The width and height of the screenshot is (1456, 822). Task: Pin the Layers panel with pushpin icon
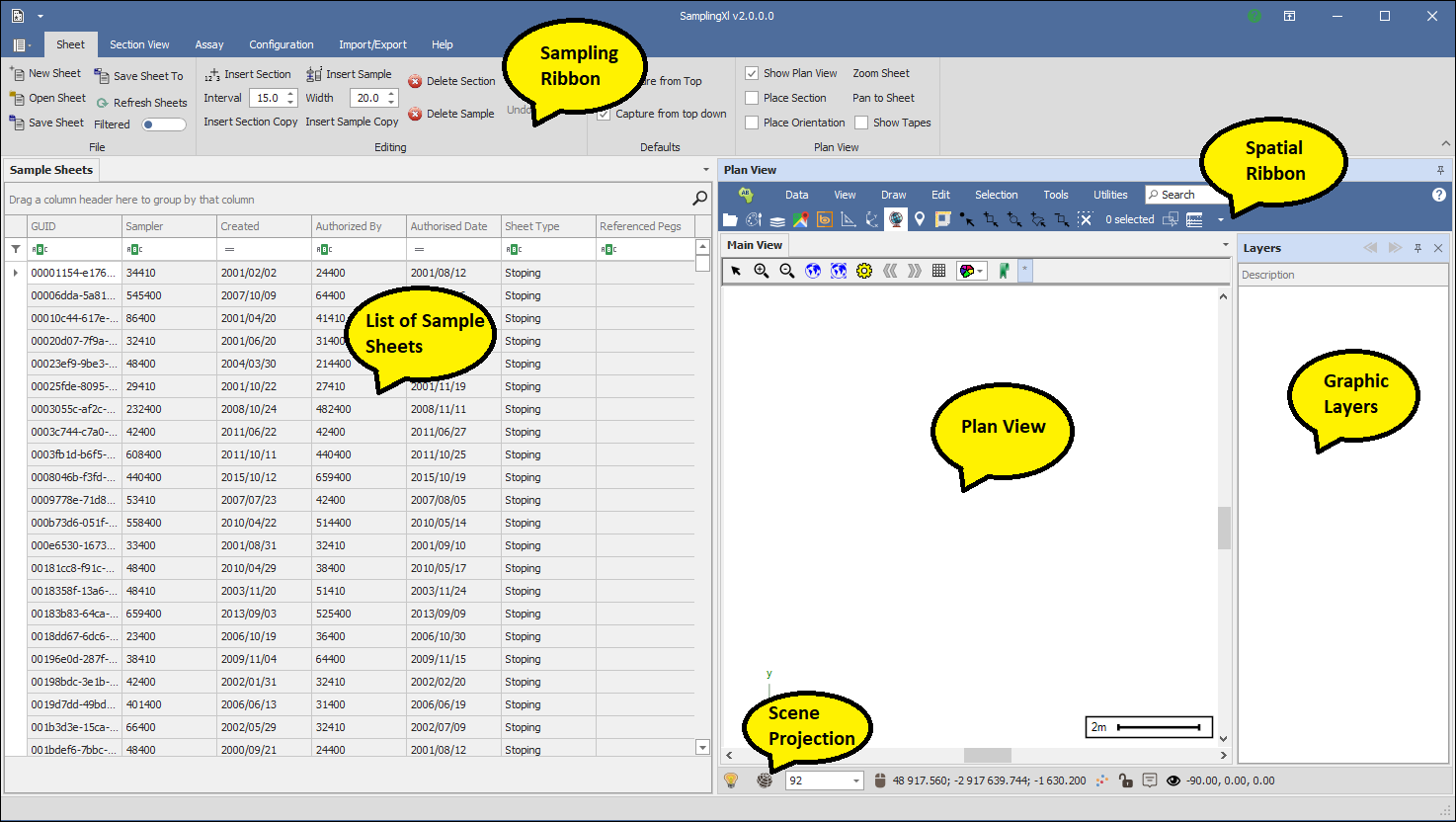1417,248
